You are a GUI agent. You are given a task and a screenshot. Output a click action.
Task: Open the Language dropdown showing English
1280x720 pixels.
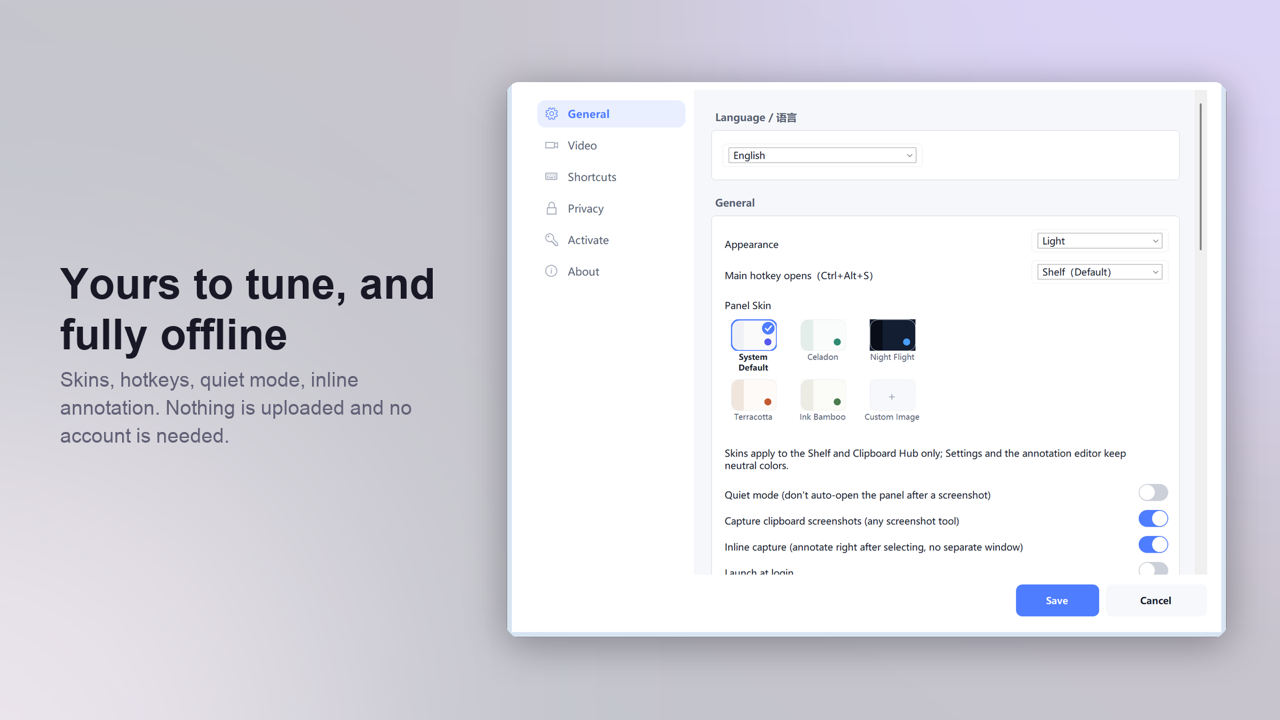[x=822, y=155]
